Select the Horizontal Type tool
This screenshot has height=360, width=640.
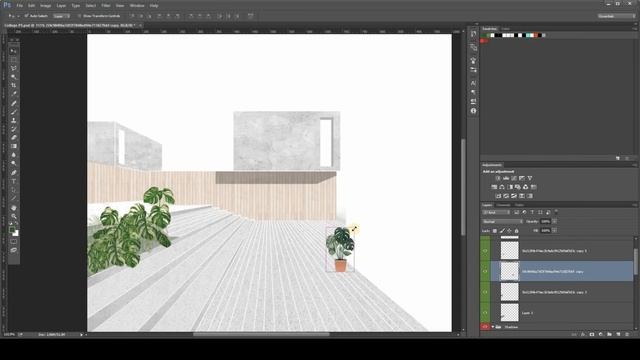pyautogui.click(x=13, y=181)
